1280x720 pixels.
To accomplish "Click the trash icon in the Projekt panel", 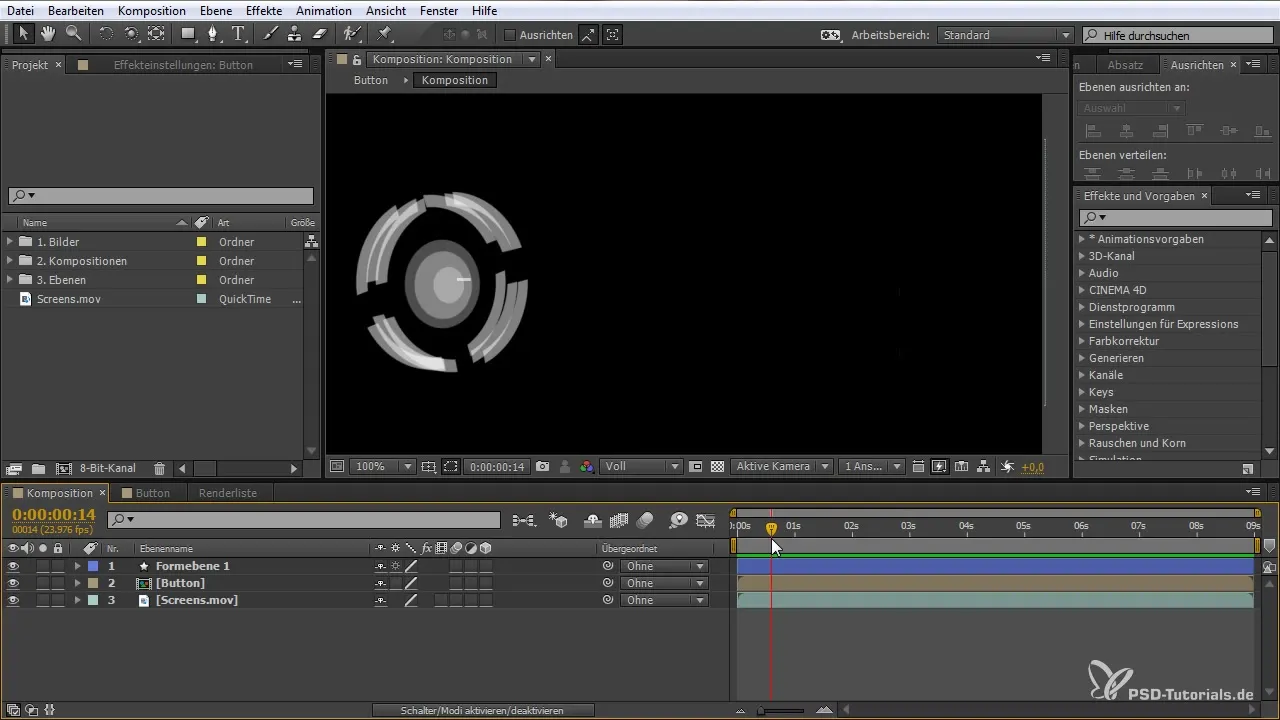I will tap(159, 468).
